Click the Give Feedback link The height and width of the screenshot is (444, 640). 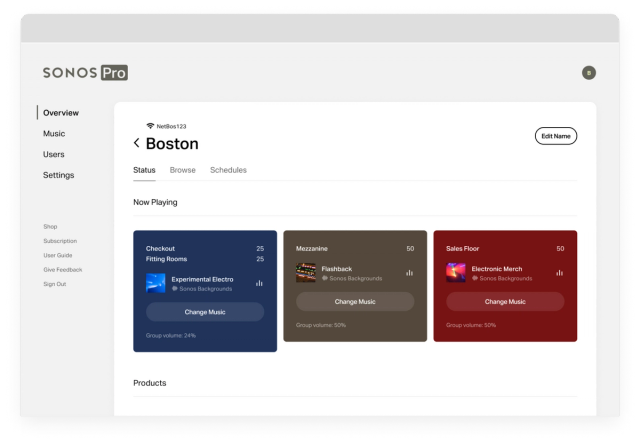point(62,269)
